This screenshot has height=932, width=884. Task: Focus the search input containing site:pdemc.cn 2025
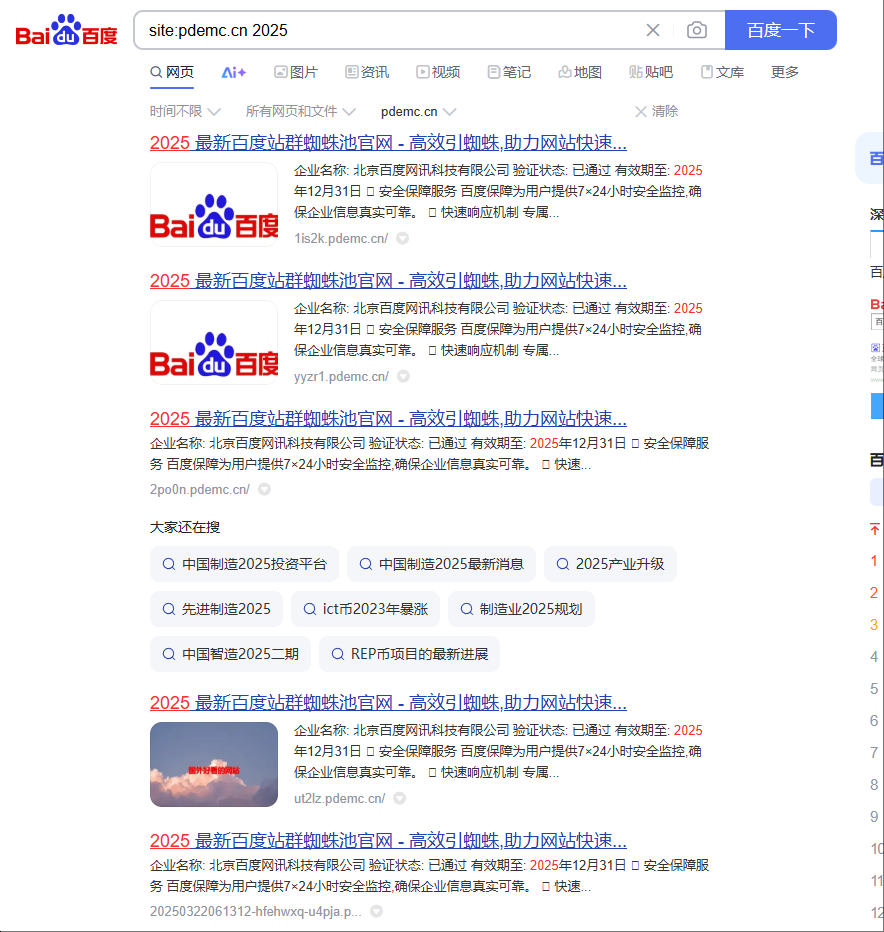click(x=392, y=30)
